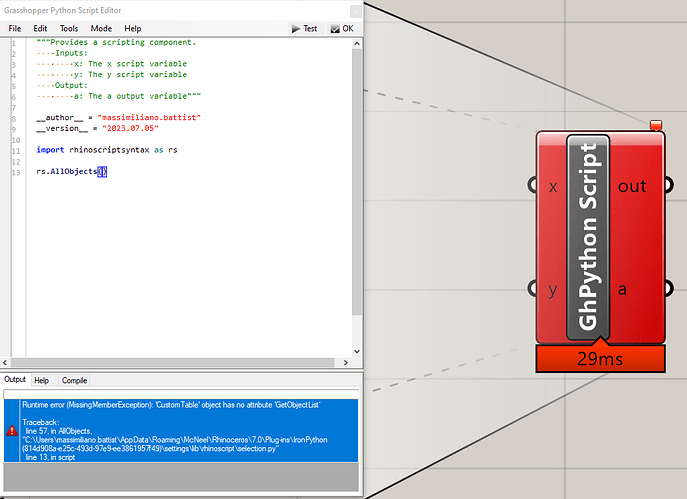Open the Edit menu
Screen dimensions: 687x499
tap(40, 28)
